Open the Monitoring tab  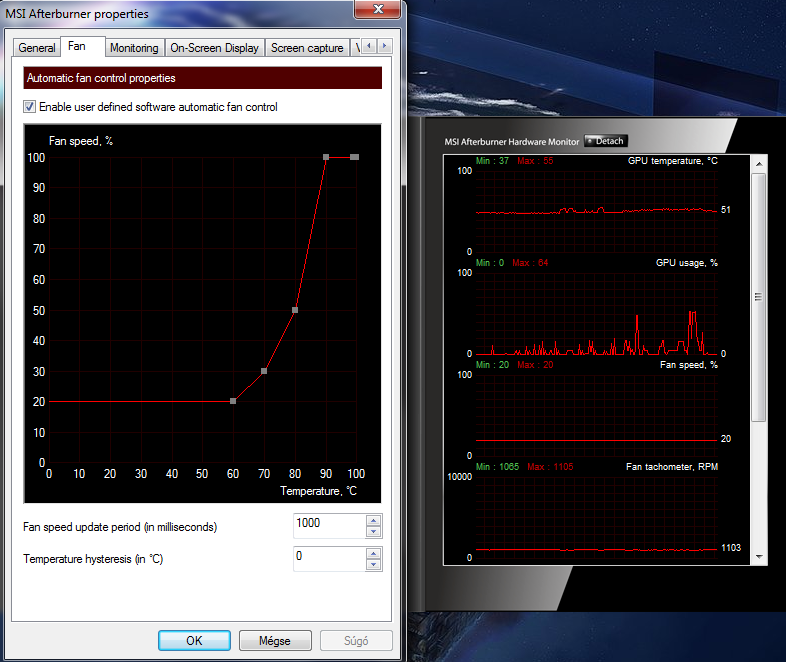[x=134, y=48]
